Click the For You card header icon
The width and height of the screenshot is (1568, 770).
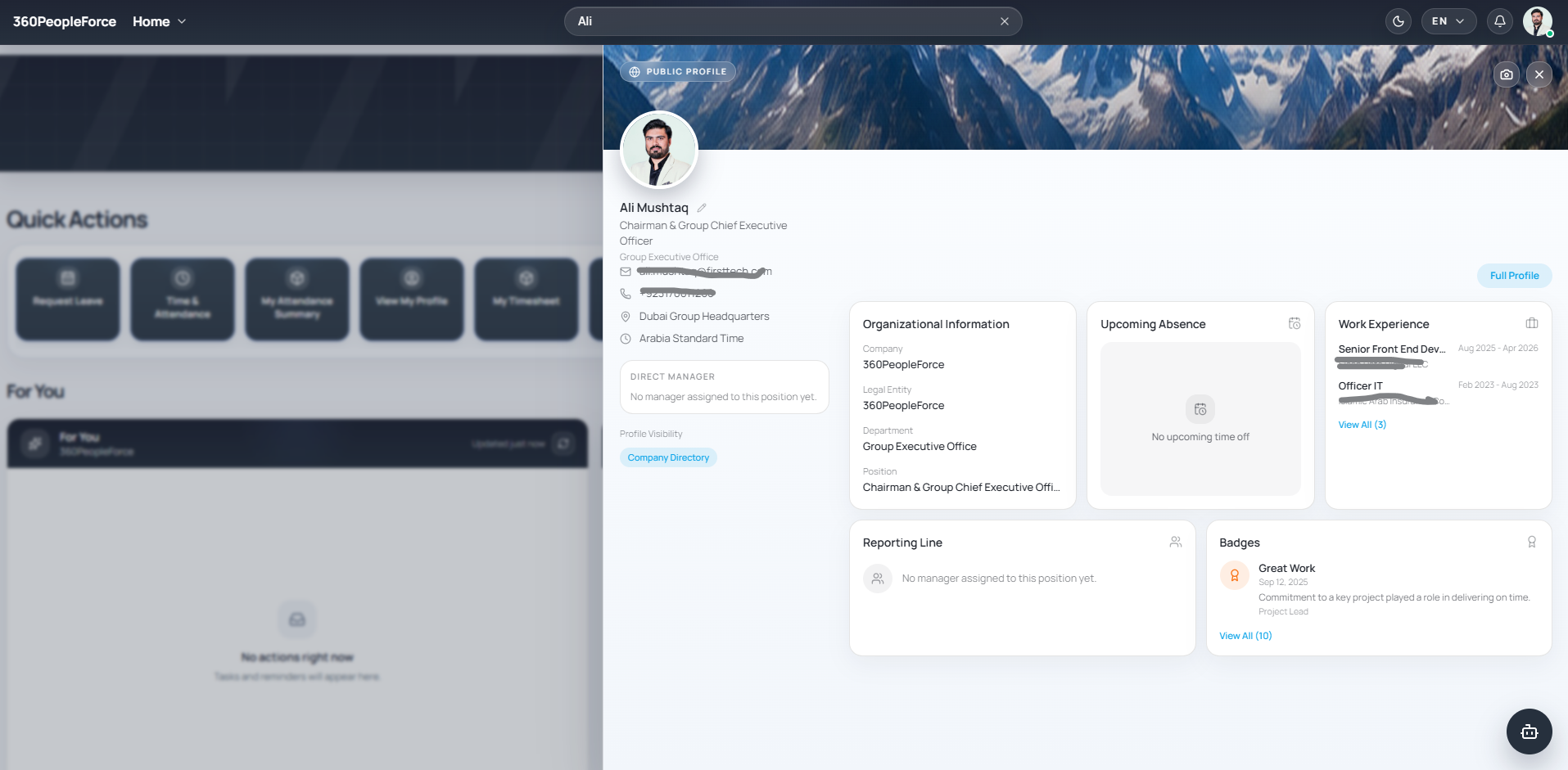coord(35,444)
